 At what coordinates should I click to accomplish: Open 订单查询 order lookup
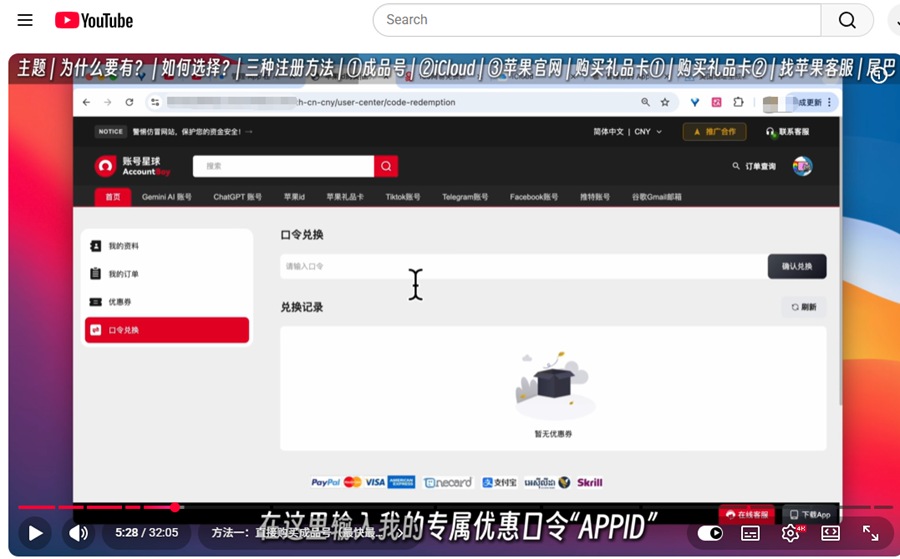click(x=754, y=166)
